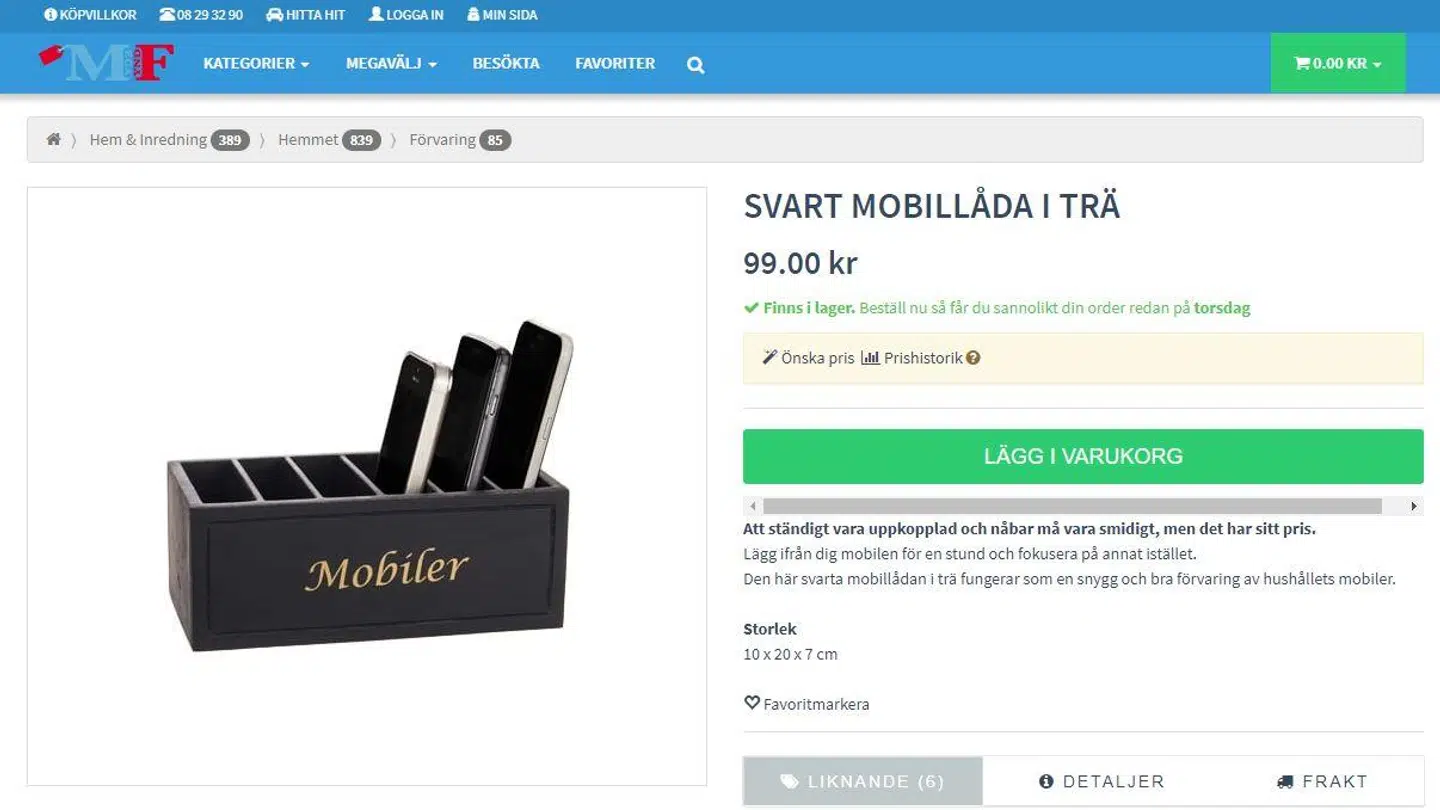Click the search magnifier icon in navbar
This screenshot has width=1440, height=810.
696,65
